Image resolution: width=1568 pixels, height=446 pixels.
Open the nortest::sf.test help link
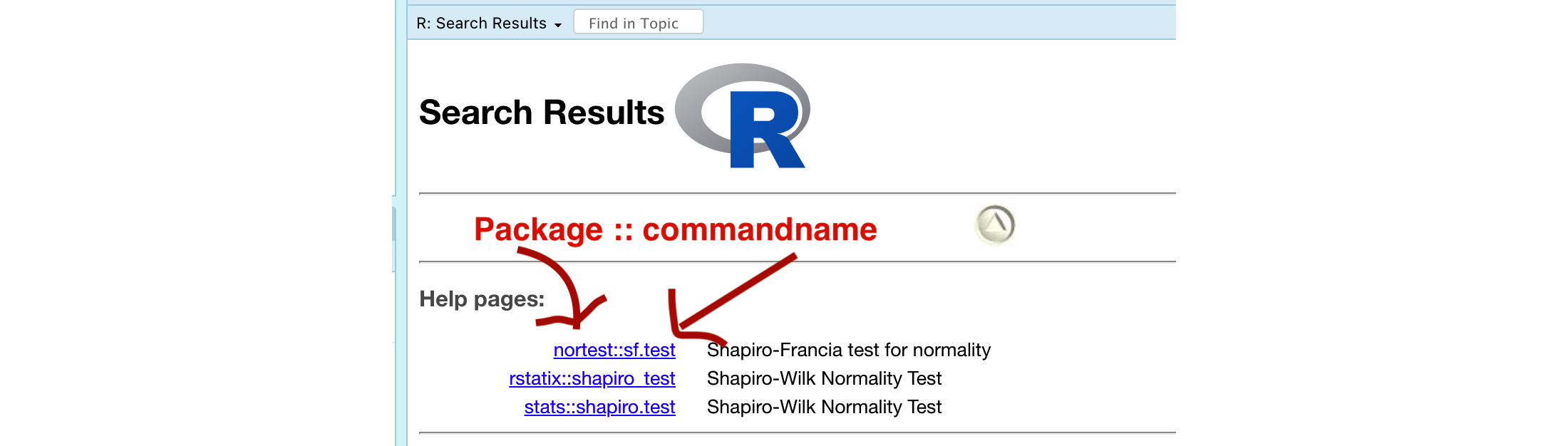(x=614, y=350)
